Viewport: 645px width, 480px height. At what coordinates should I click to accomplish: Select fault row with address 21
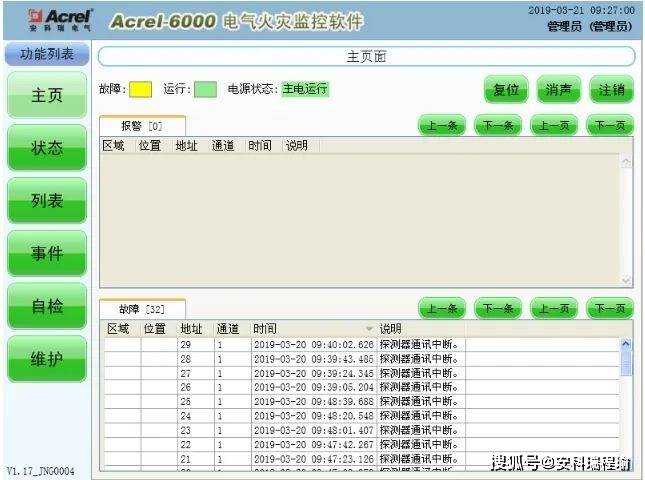point(362,459)
